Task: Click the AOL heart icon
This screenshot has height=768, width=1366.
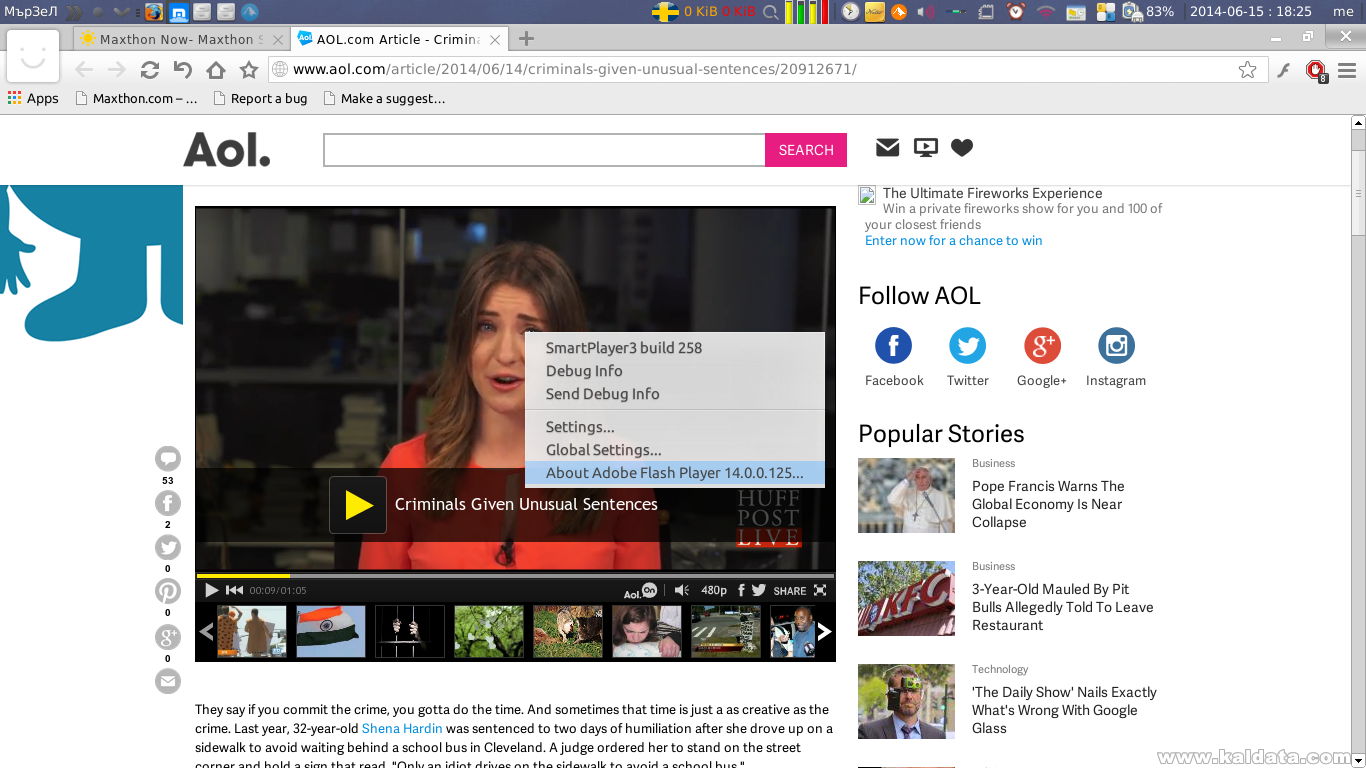Action: coord(962,148)
